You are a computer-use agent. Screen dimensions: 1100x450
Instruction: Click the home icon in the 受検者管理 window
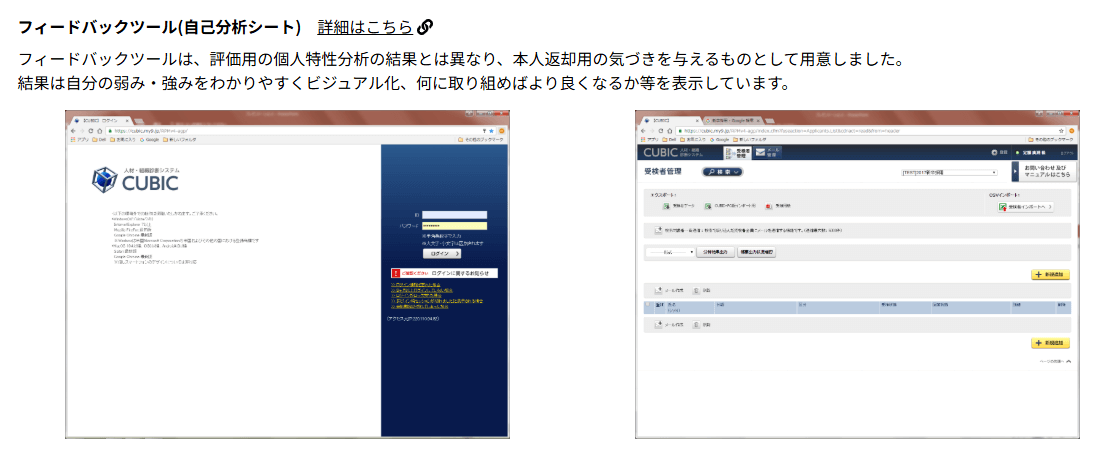pos(669,131)
